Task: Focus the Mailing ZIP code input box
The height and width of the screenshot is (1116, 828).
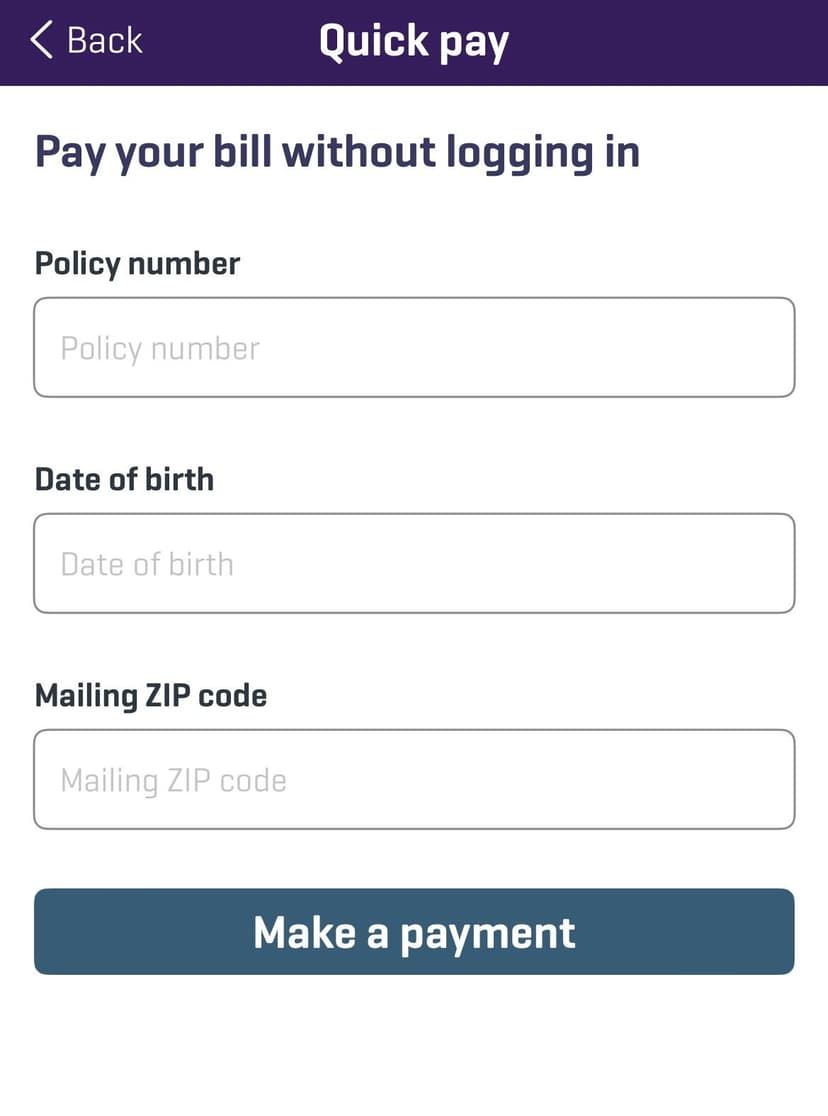Action: tap(414, 779)
